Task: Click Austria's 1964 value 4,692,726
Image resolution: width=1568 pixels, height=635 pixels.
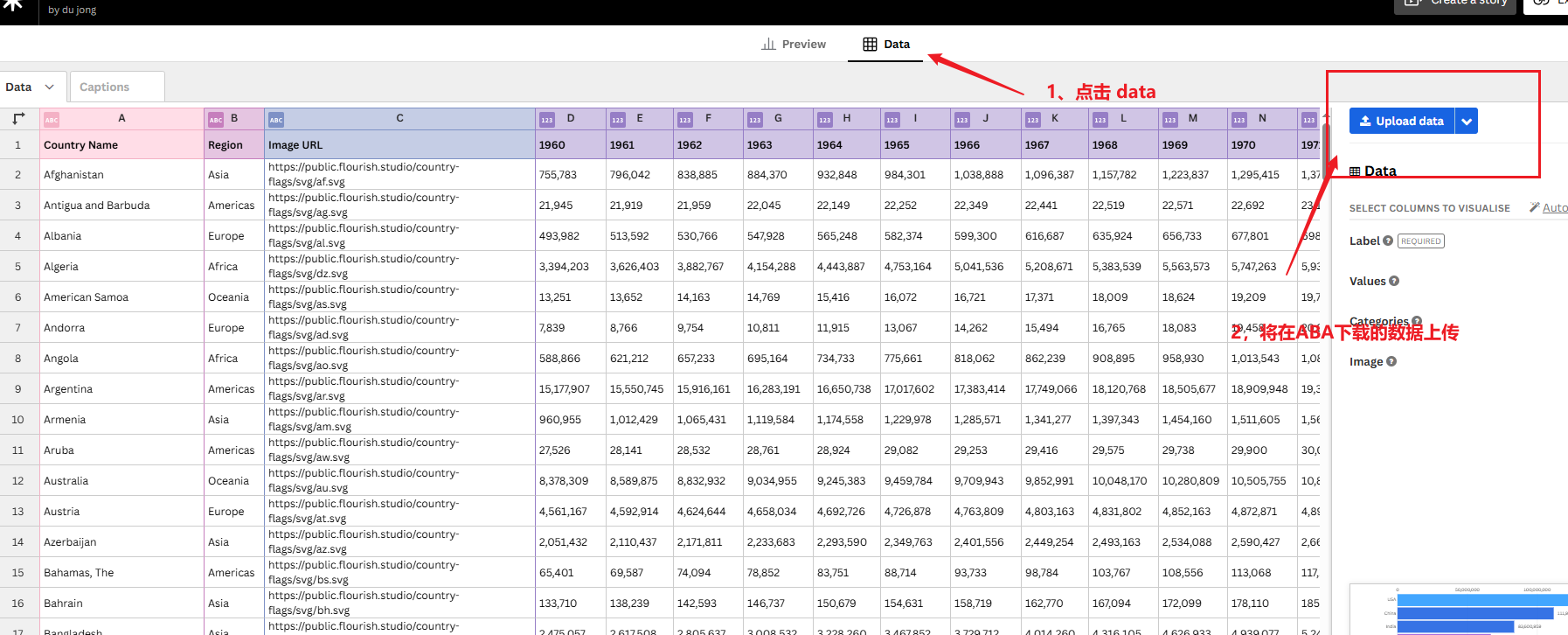Action: click(x=847, y=511)
